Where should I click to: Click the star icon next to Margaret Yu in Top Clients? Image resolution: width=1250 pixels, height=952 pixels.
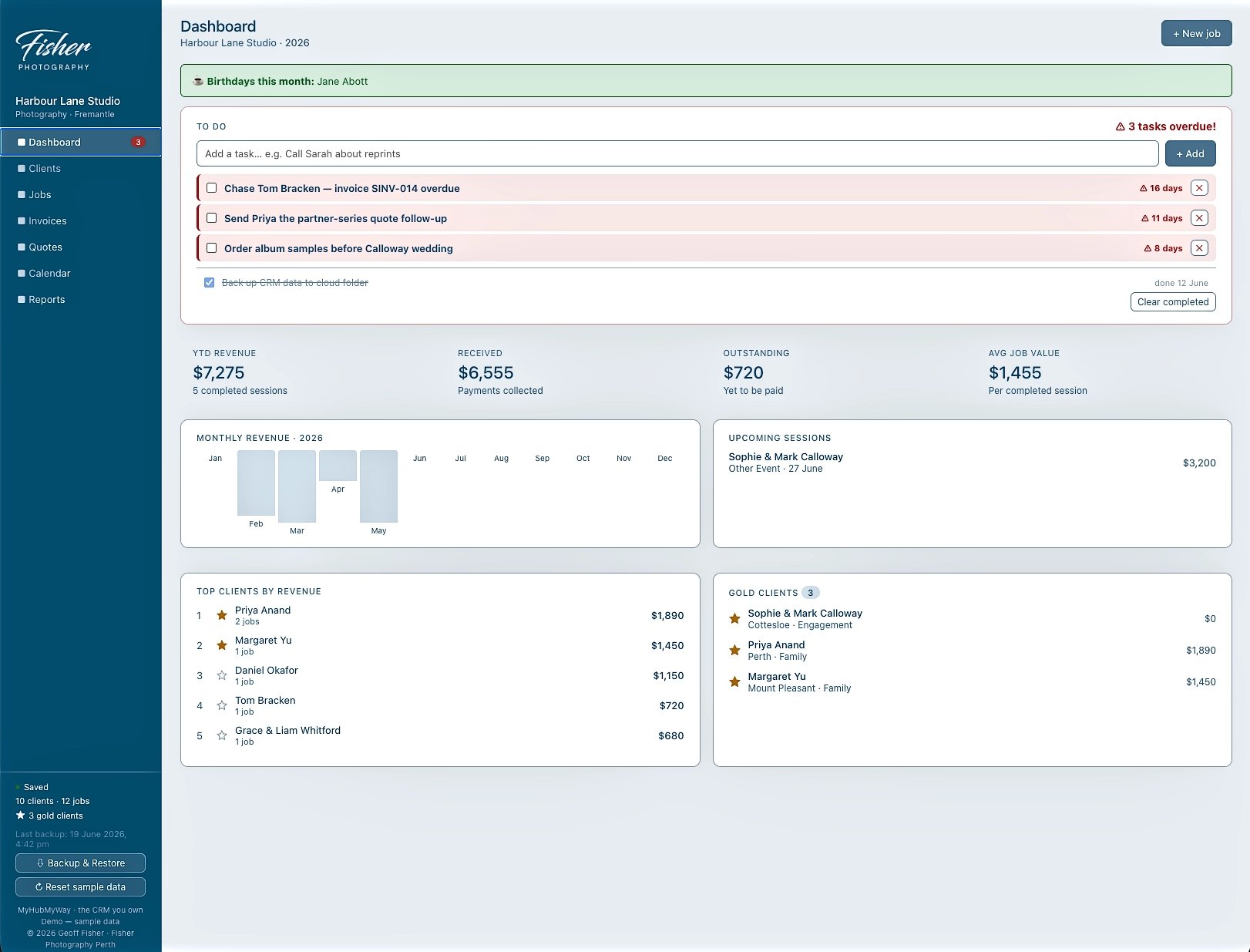click(222, 645)
